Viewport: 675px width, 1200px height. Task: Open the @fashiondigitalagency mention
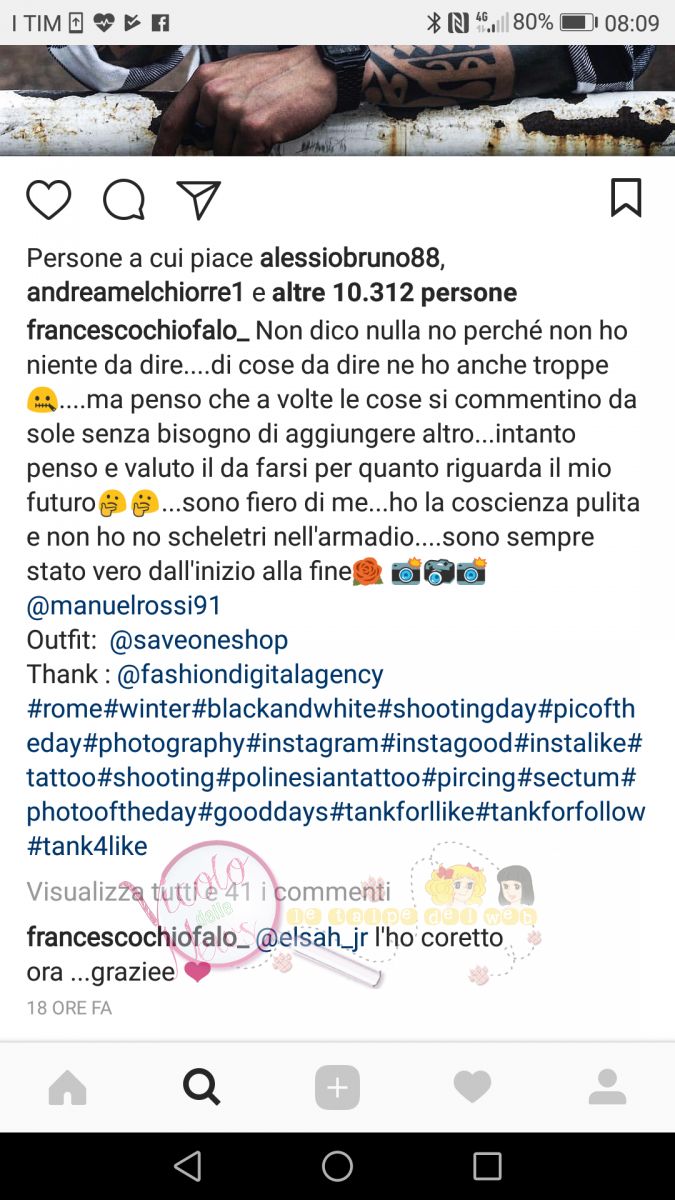coord(250,675)
